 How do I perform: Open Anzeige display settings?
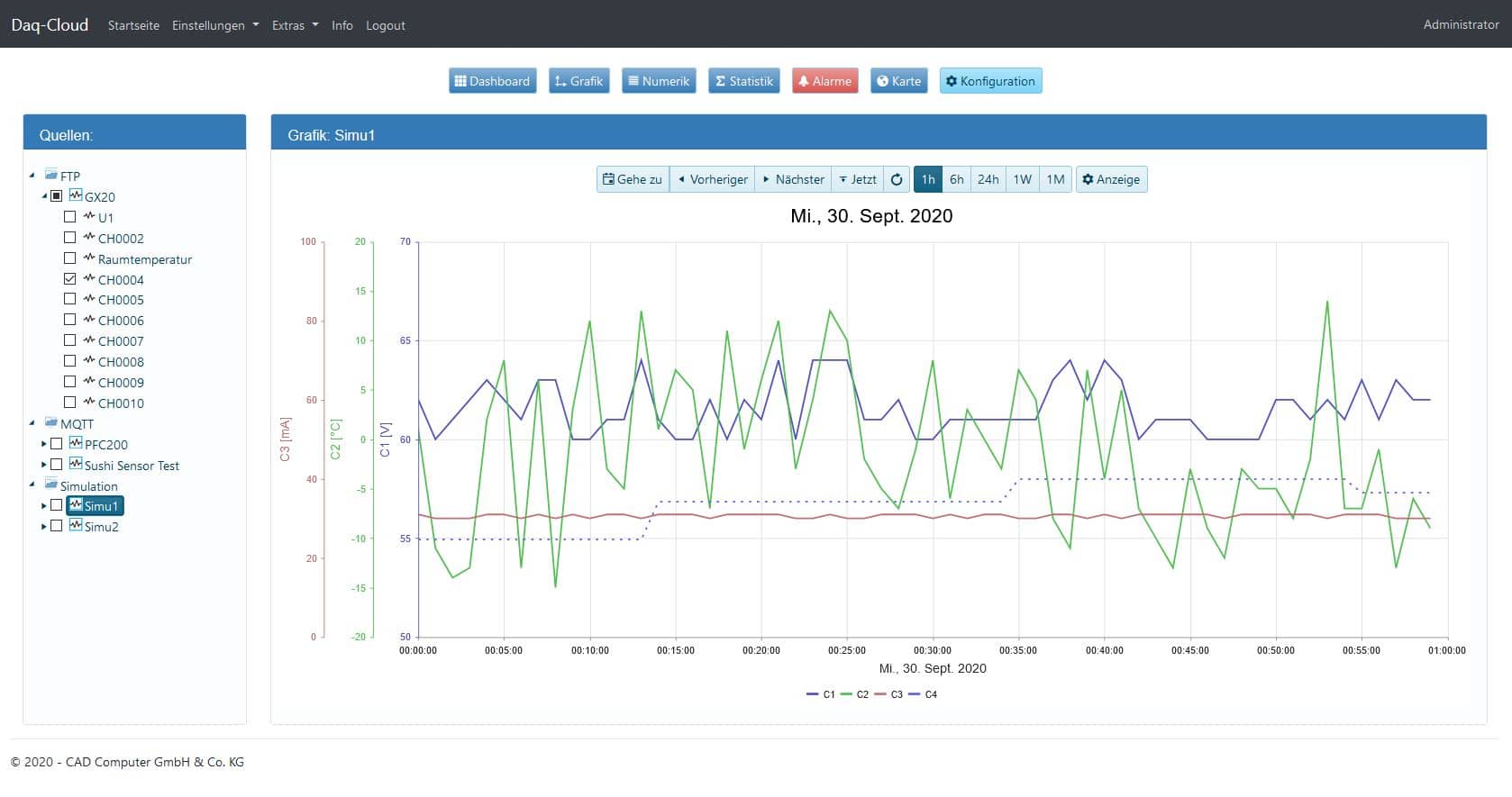[x=1111, y=179]
